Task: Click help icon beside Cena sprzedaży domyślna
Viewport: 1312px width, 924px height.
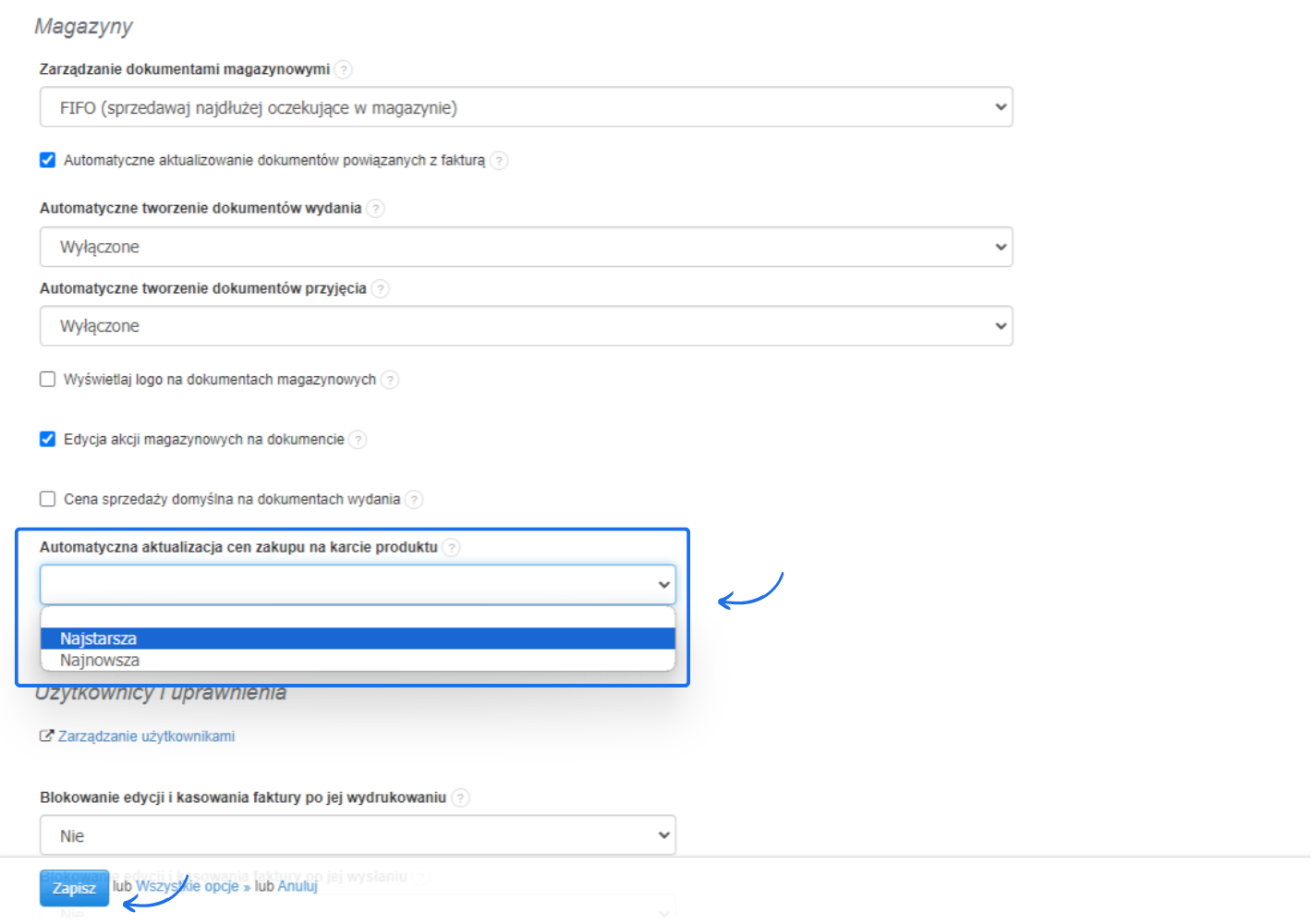Action: click(414, 500)
